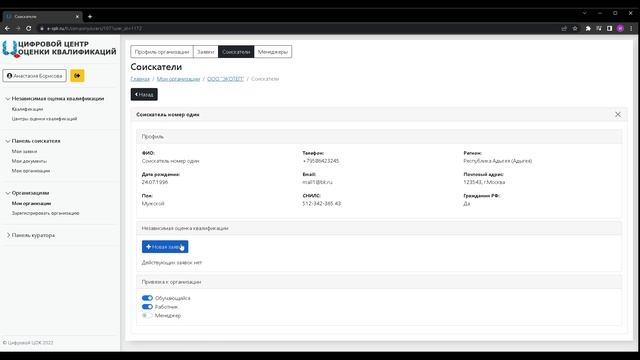Open Зарегистрировать организацию in the sidebar

(46, 213)
